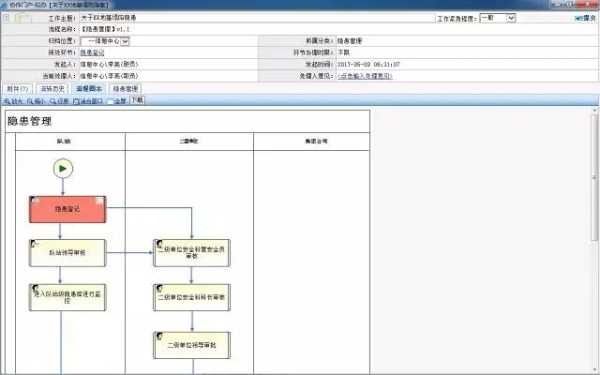Image resolution: width=600 pixels, height=375 pixels.
Task: Switch to the 隐患管理 tab
Action: [x=125, y=89]
